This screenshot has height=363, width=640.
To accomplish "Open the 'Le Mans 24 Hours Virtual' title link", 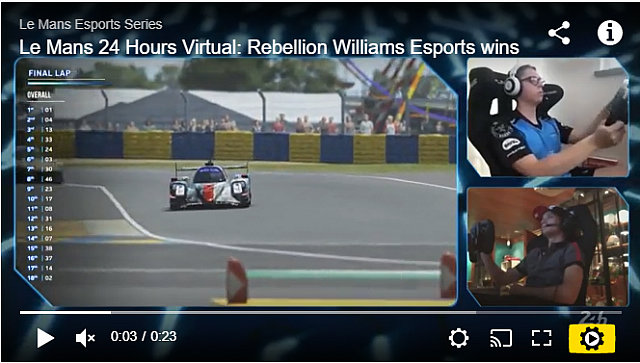I will [269, 47].
